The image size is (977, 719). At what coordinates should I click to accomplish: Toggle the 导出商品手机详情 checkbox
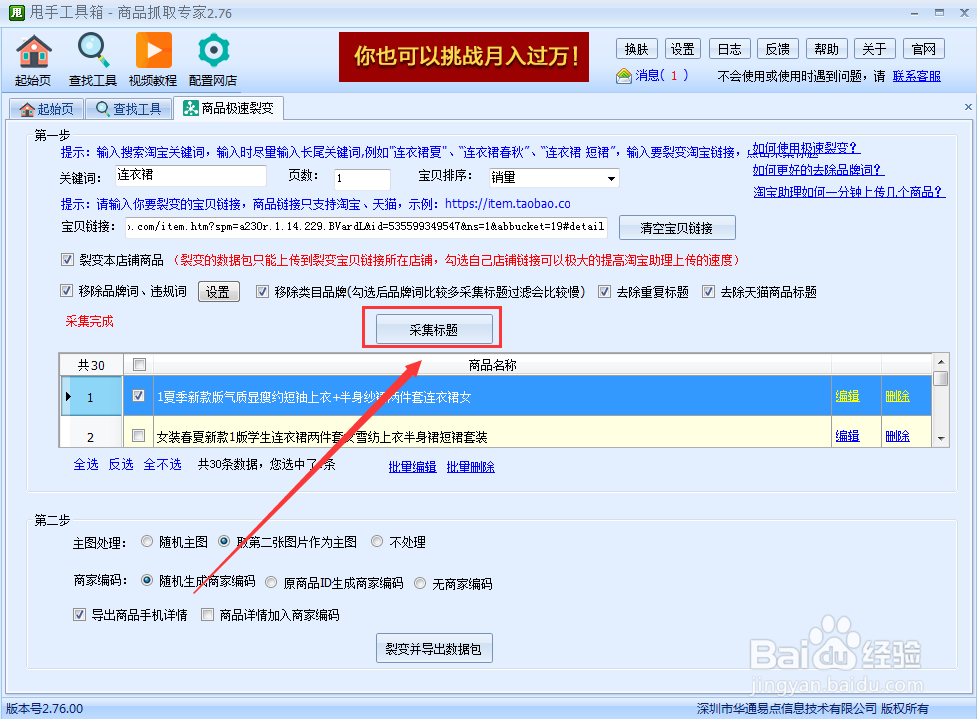click(80, 614)
